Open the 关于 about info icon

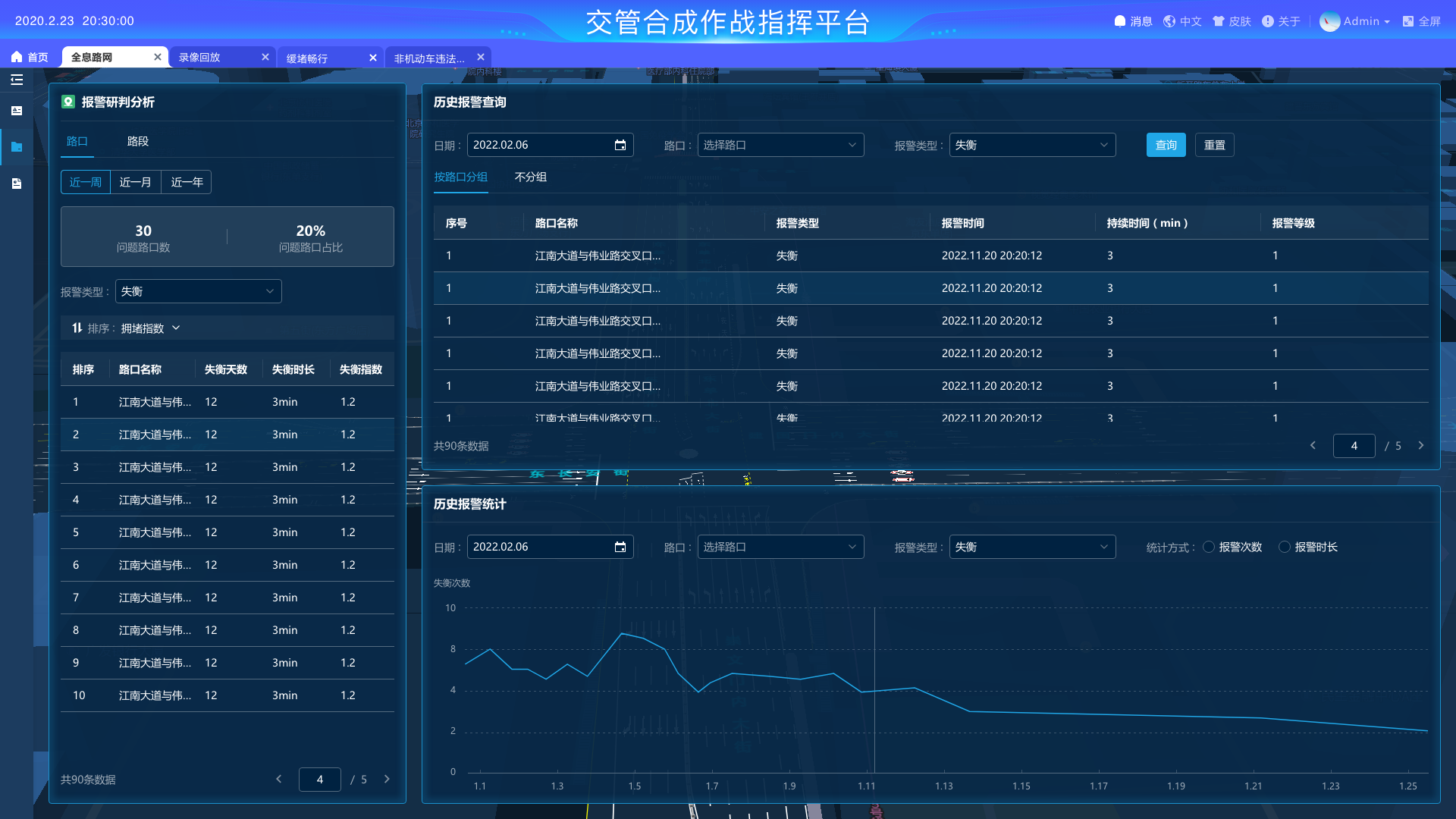click(1268, 21)
